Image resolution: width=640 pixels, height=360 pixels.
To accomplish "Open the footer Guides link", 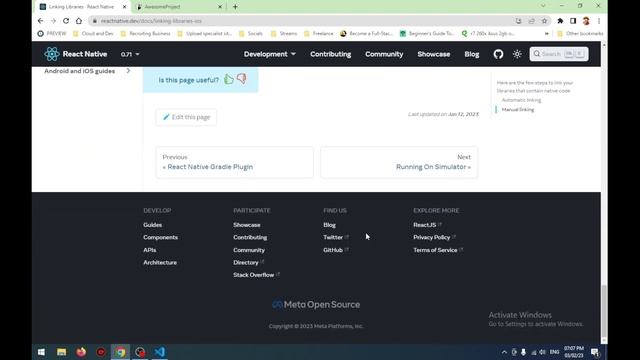I will click(x=152, y=225).
